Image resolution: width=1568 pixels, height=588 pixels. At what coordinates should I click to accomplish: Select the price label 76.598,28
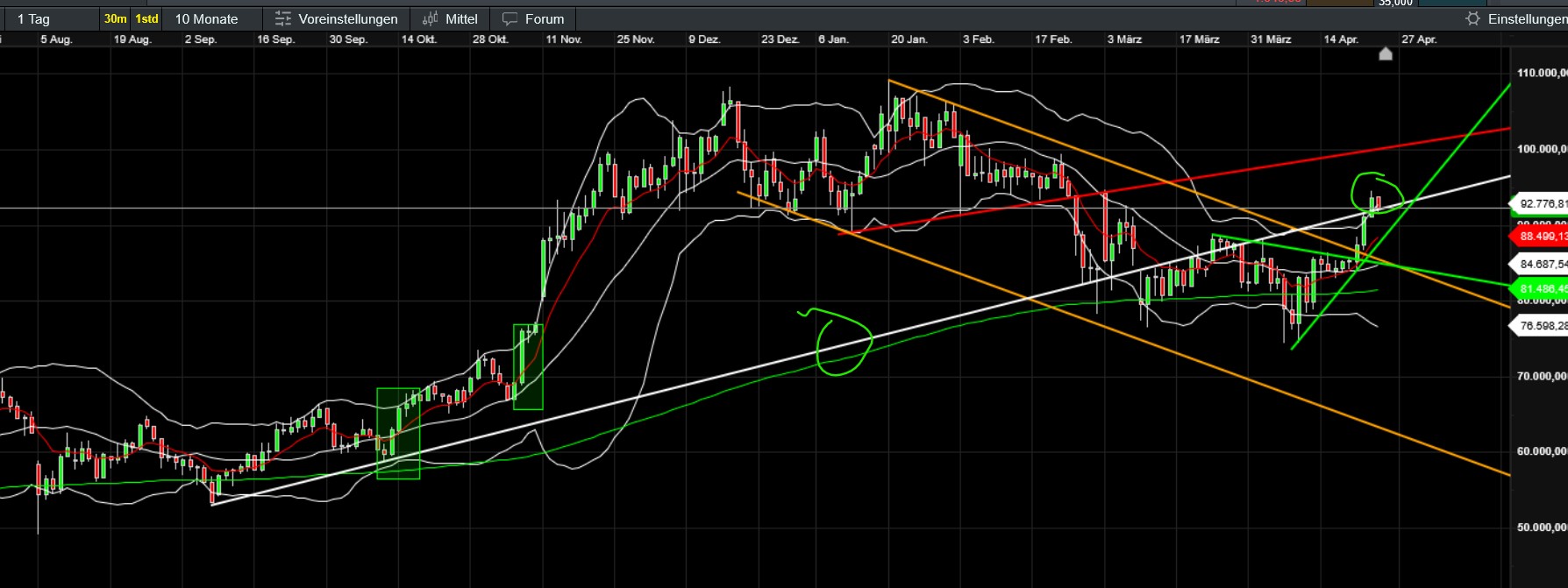1539,326
